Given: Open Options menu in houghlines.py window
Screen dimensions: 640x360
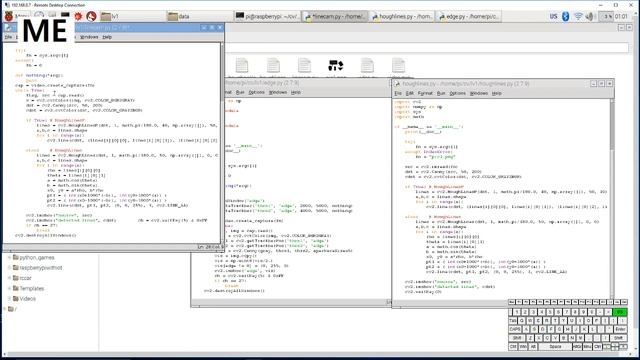Looking at the screenshot, I should pos(457,93).
